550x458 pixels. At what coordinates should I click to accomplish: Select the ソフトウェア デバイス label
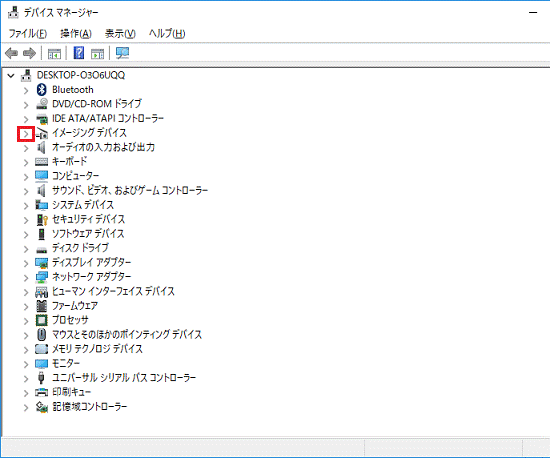point(88,234)
